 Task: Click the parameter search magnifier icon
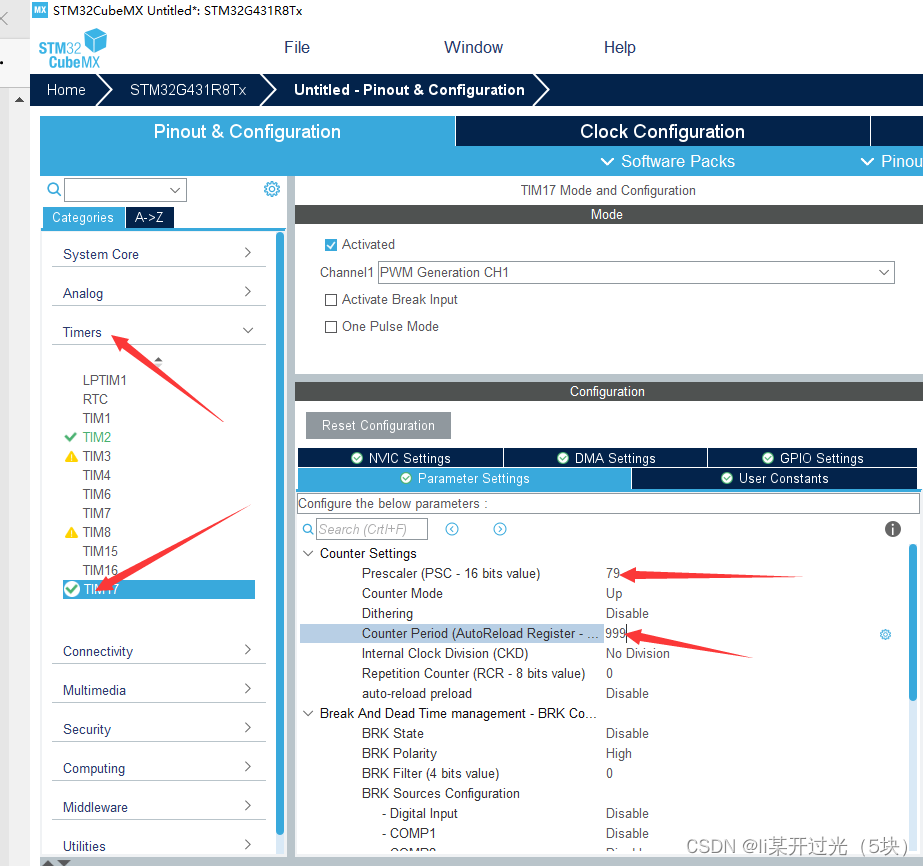[308, 529]
